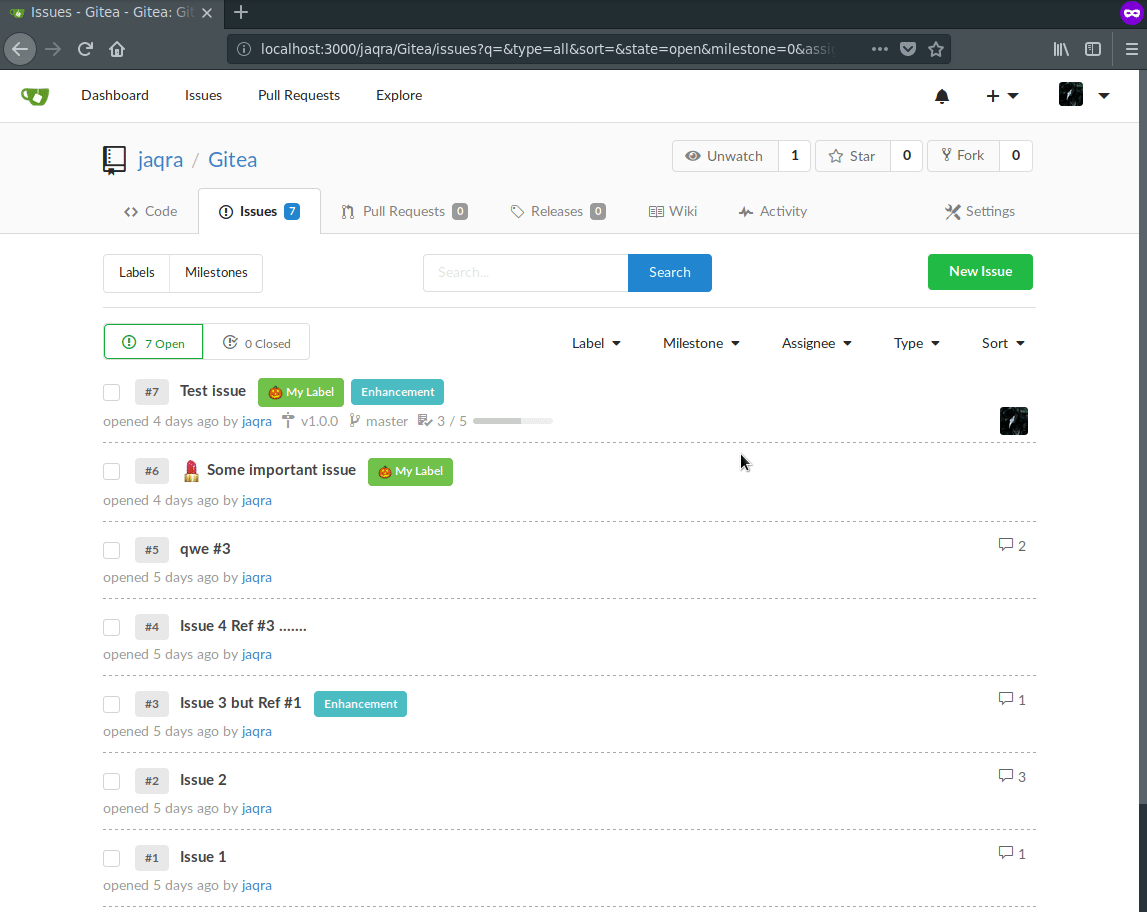Open new browser tab with plus

241,12
